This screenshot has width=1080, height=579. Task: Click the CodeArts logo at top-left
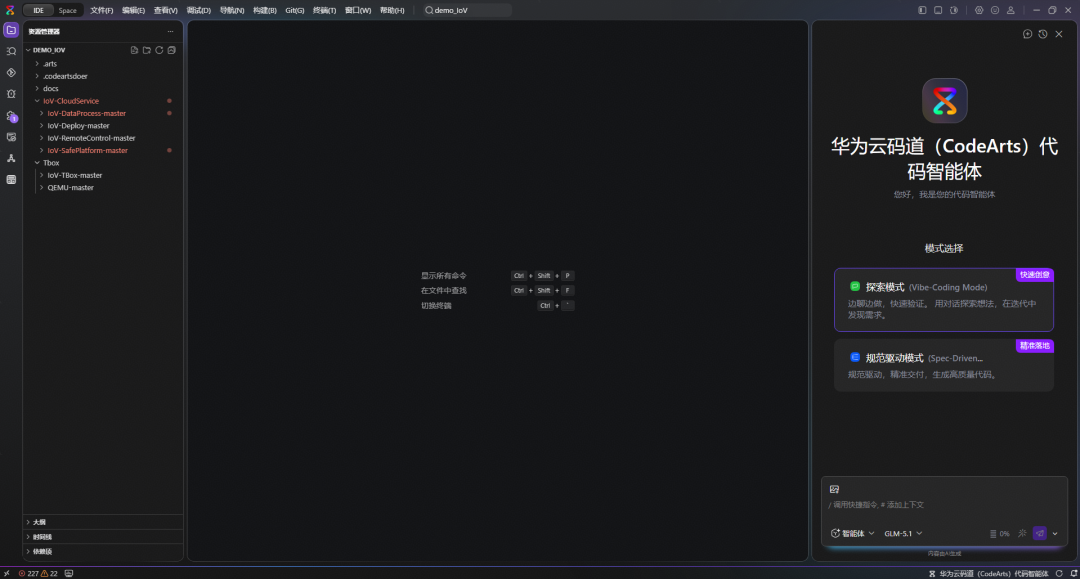click(10, 10)
